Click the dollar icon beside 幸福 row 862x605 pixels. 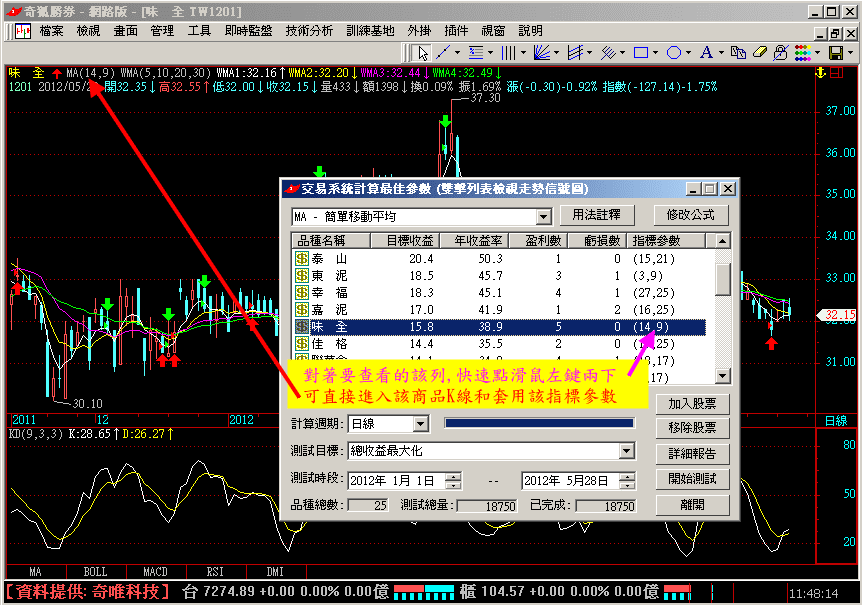click(302, 292)
